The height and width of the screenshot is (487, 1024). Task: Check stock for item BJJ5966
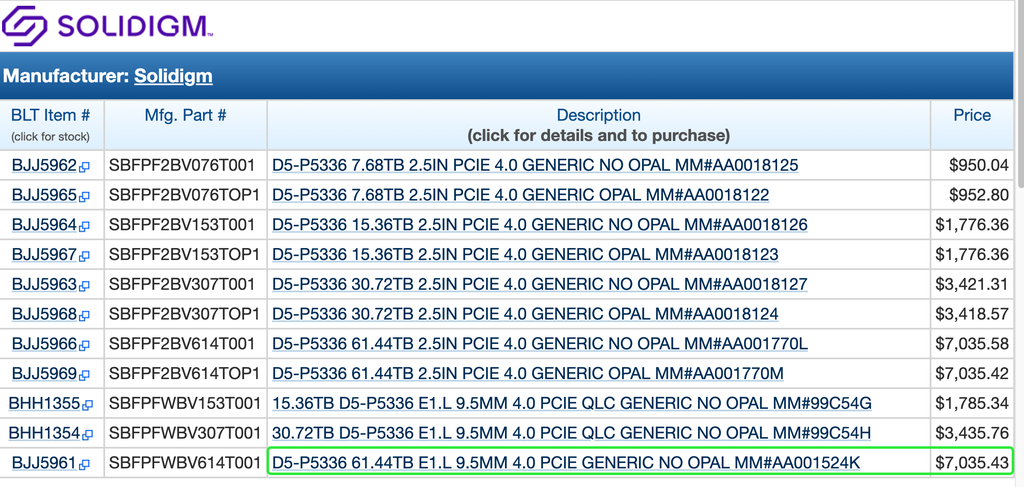pyautogui.click(x=44, y=345)
